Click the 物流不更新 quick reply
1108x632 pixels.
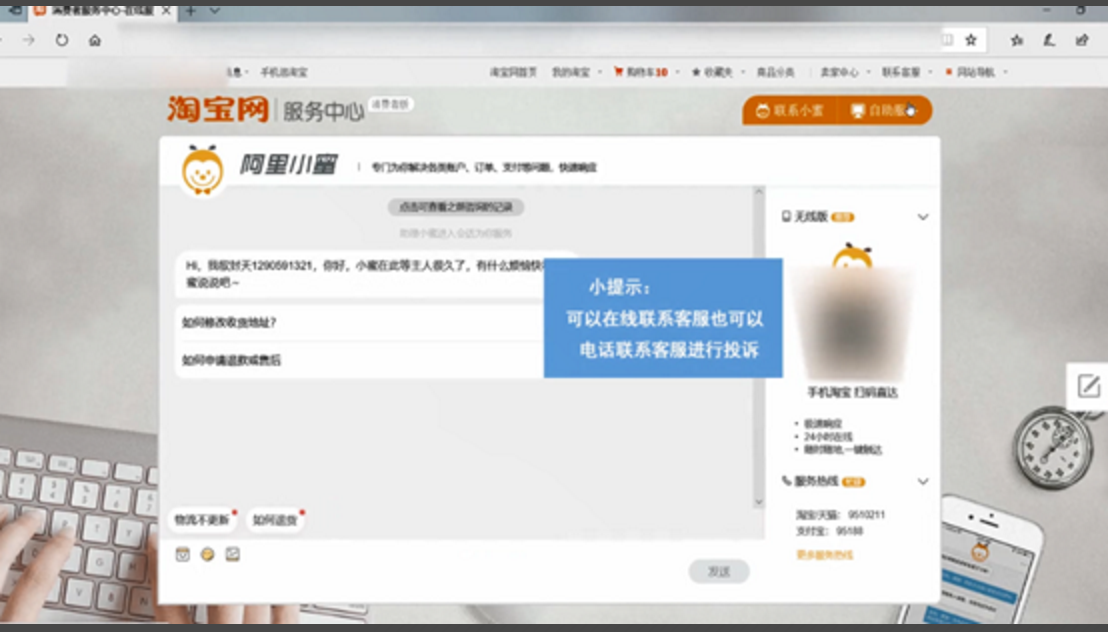coord(202,520)
